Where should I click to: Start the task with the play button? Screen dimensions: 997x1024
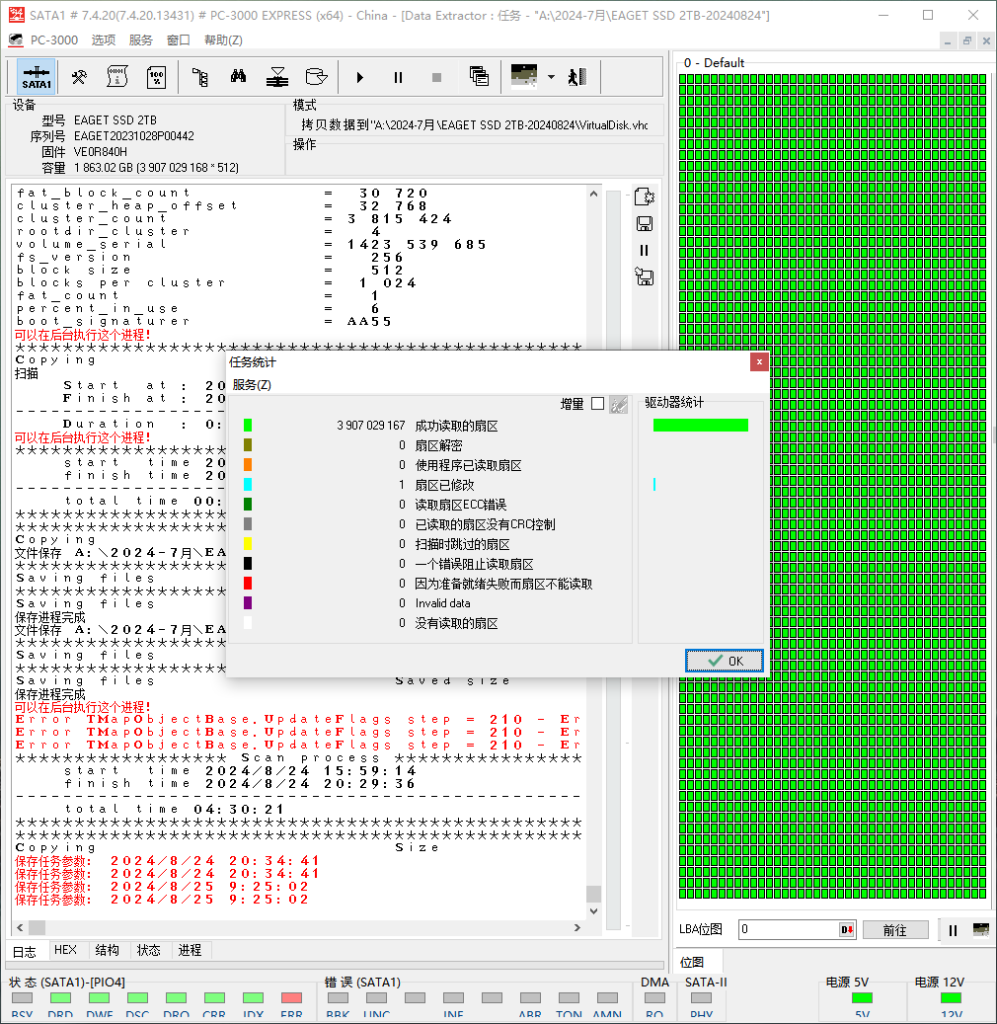360,78
